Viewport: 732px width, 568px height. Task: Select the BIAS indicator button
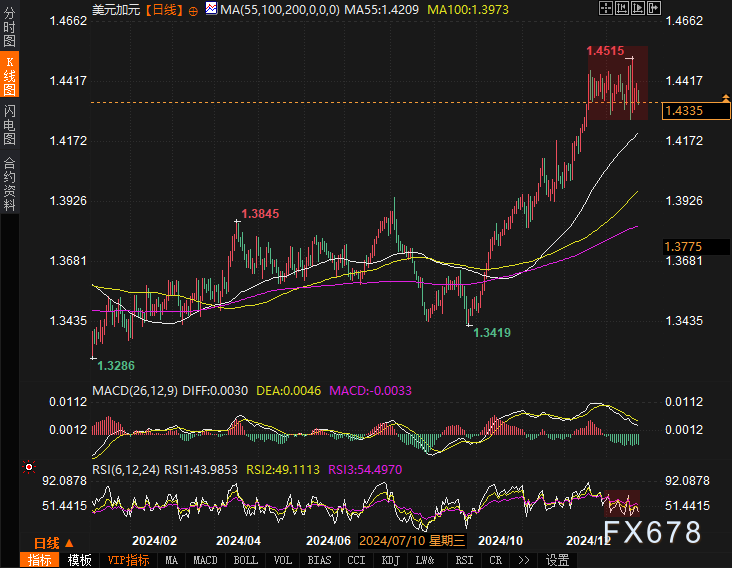click(x=319, y=560)
